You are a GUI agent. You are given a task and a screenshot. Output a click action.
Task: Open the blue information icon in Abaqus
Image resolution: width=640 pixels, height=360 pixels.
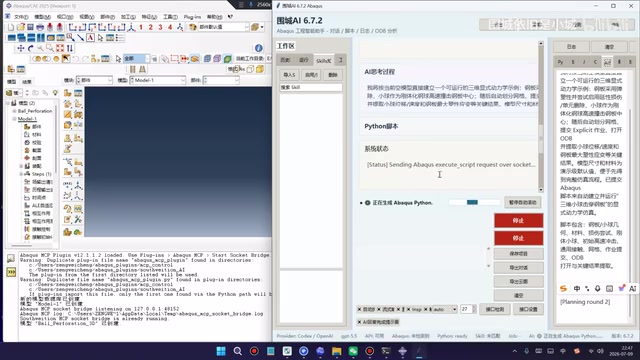point(258,48)
